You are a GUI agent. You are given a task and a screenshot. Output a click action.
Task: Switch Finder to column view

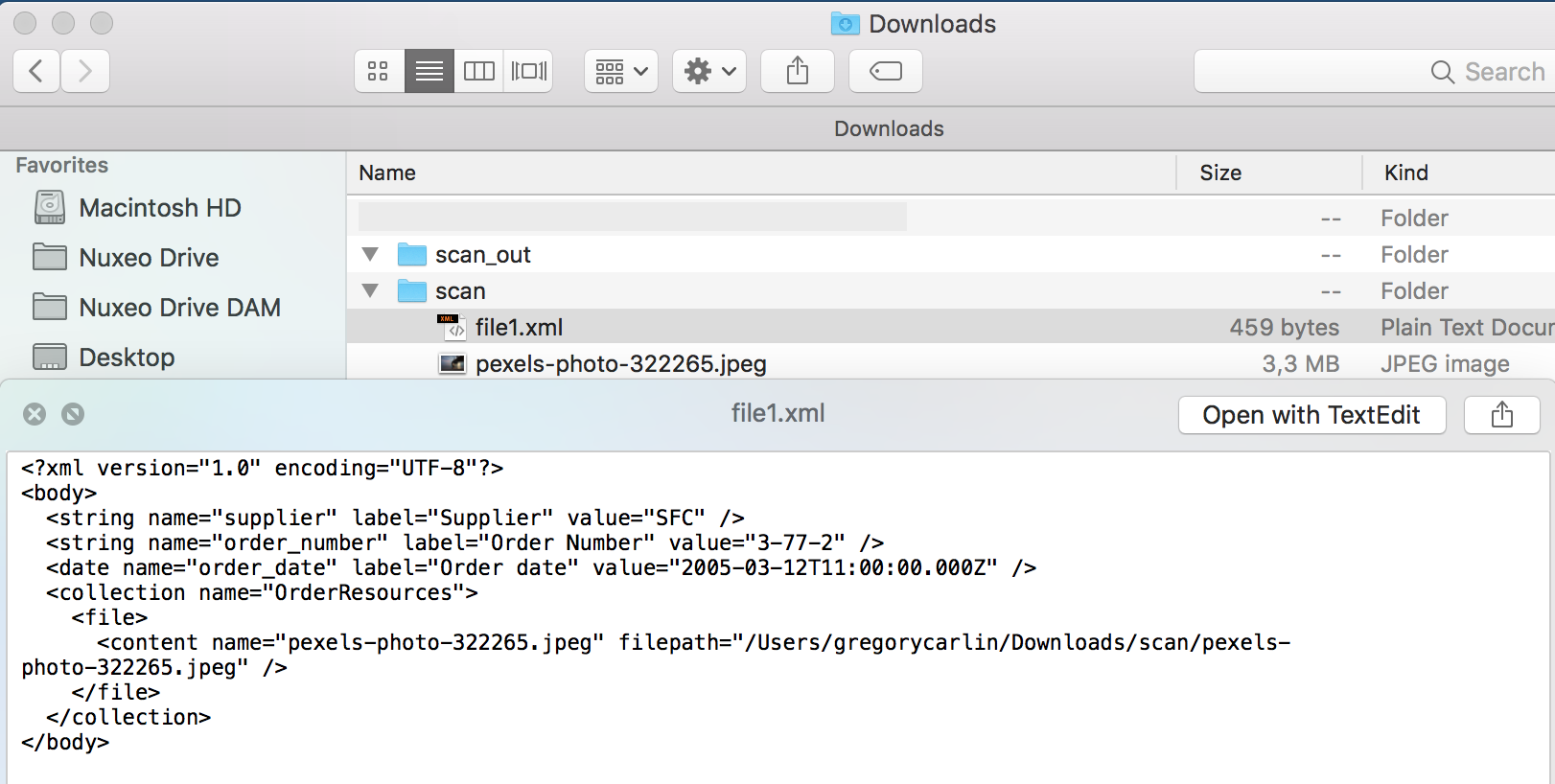point(479,71)
